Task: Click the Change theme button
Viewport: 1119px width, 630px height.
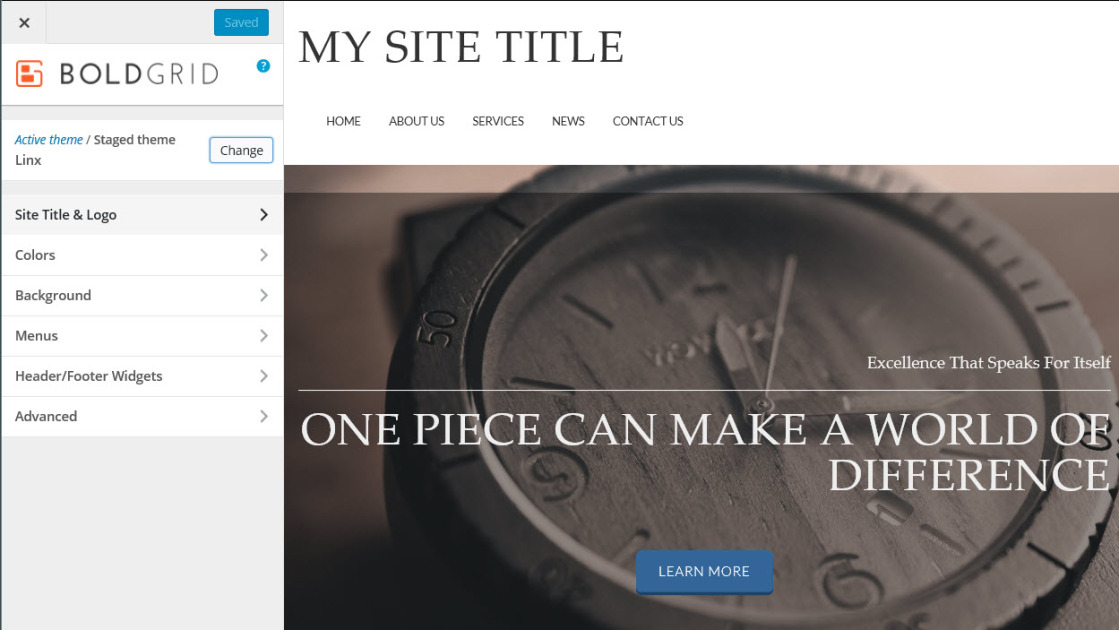Action: (x=241, y=150)
